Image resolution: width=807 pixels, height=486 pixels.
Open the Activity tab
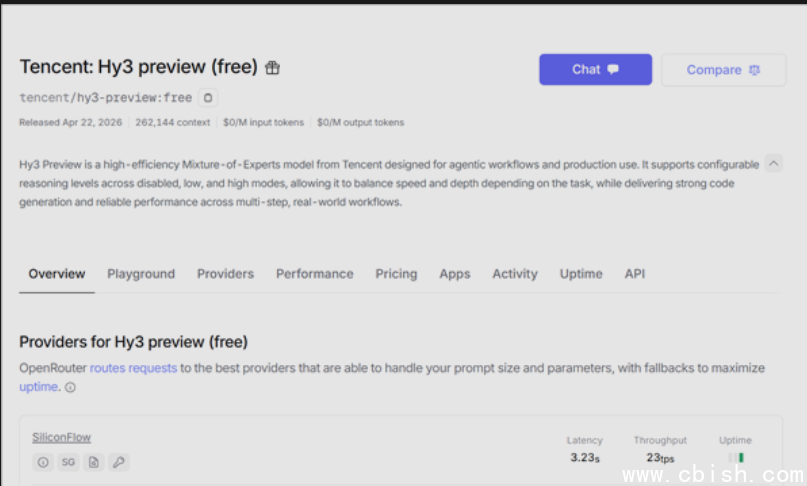click(514, 274)
